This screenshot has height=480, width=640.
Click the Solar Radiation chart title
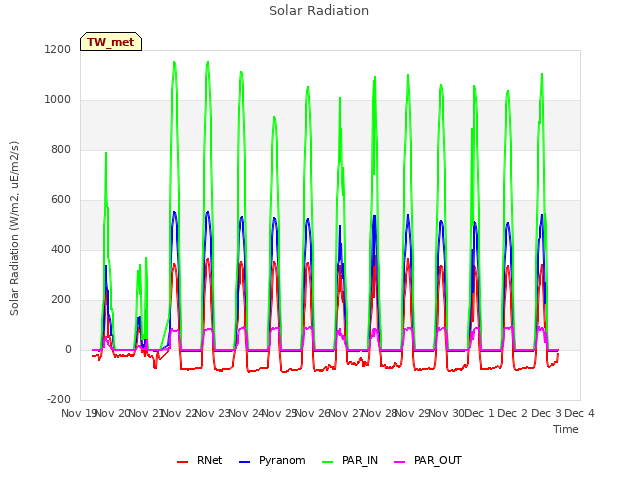[x=319, y=11]
